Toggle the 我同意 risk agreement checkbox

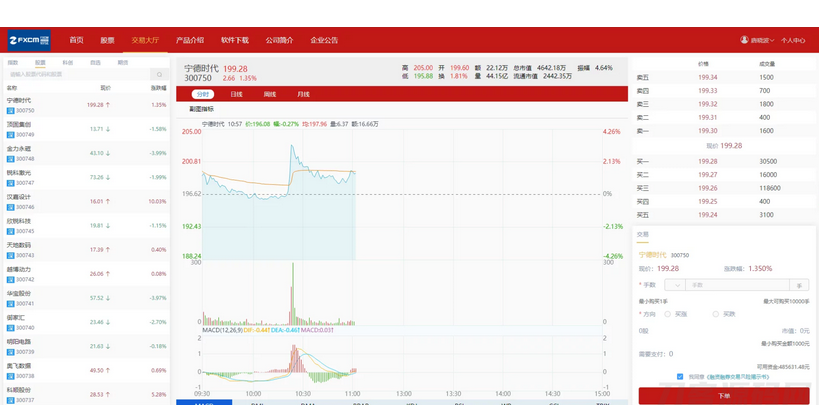point(680,377)
